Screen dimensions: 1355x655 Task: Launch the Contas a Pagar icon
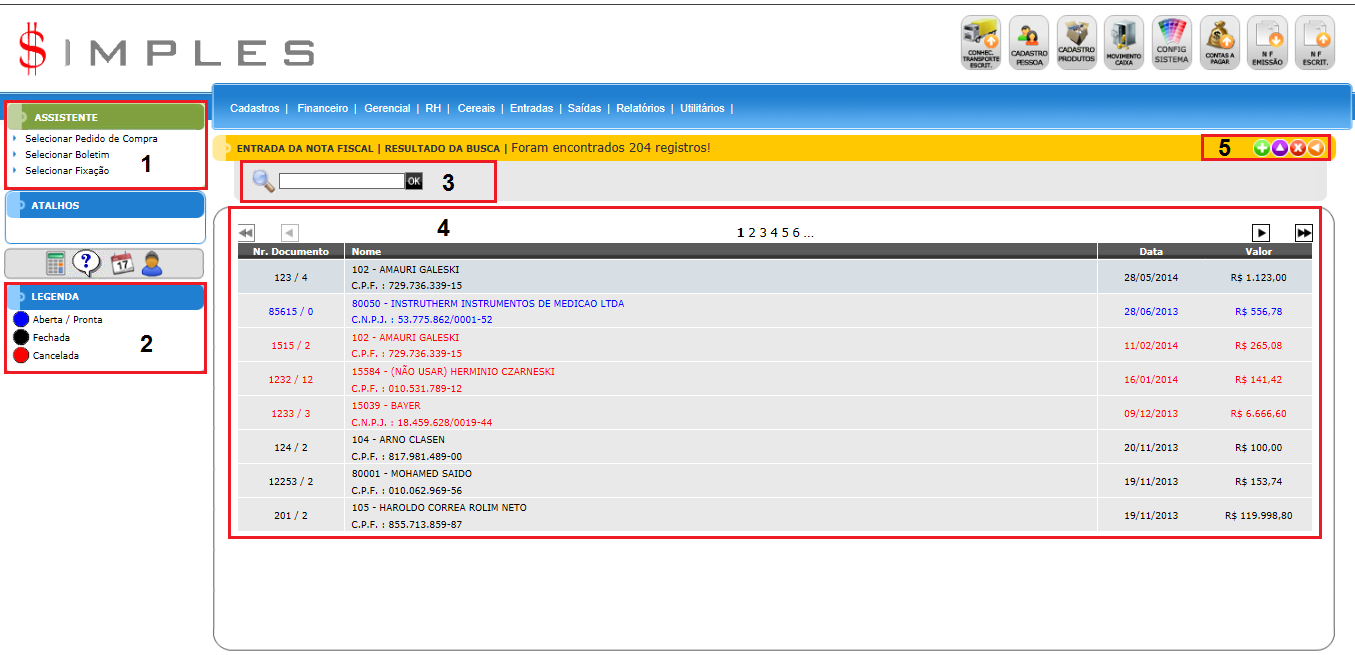pos(1219,42)
